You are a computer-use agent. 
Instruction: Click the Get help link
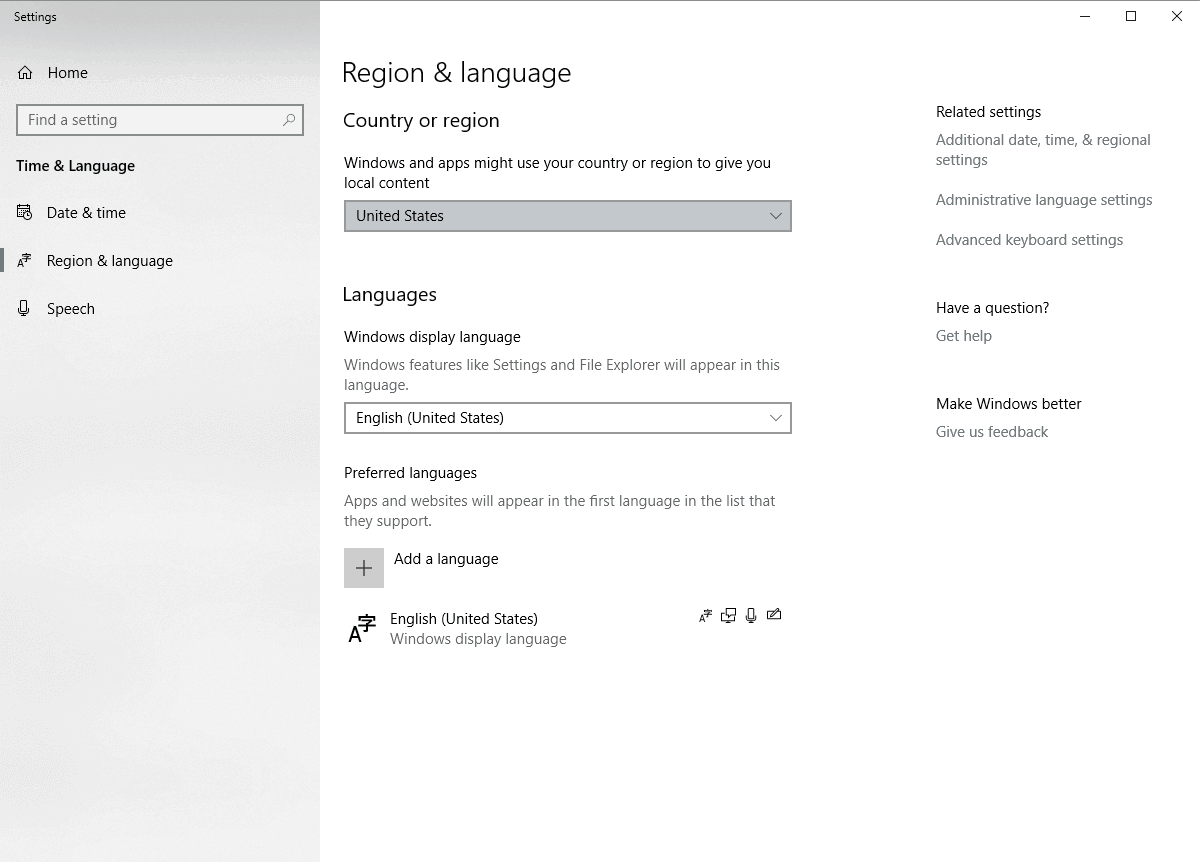point(964,336)
